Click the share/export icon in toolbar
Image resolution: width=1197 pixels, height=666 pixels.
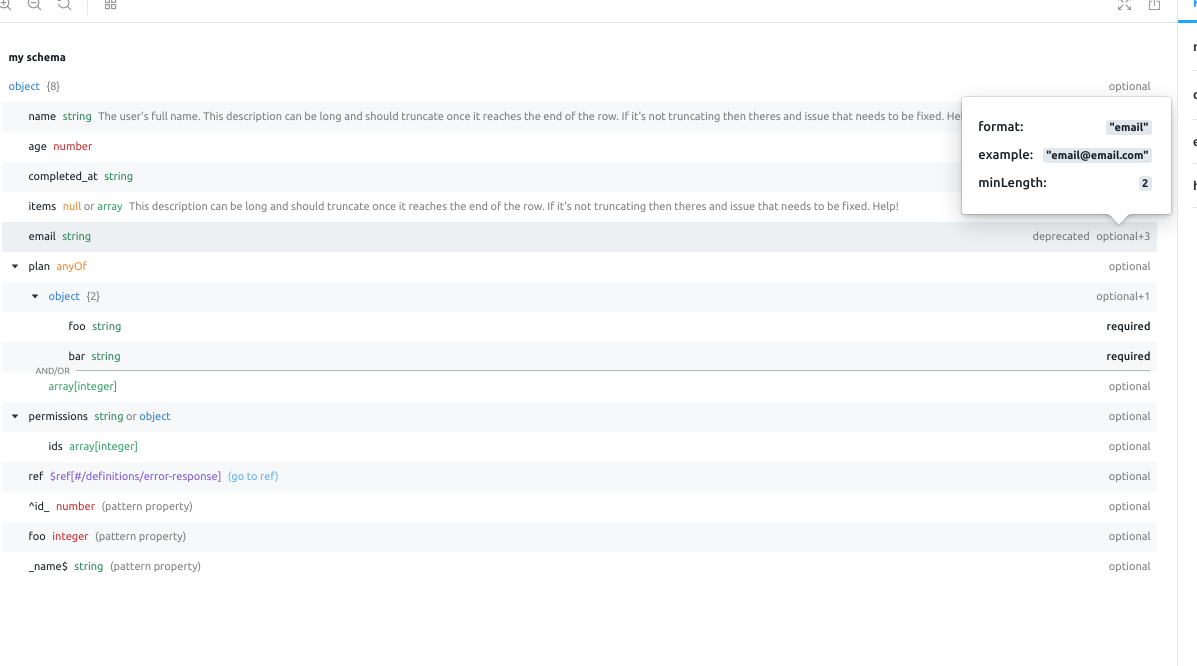coord(1154,5)
